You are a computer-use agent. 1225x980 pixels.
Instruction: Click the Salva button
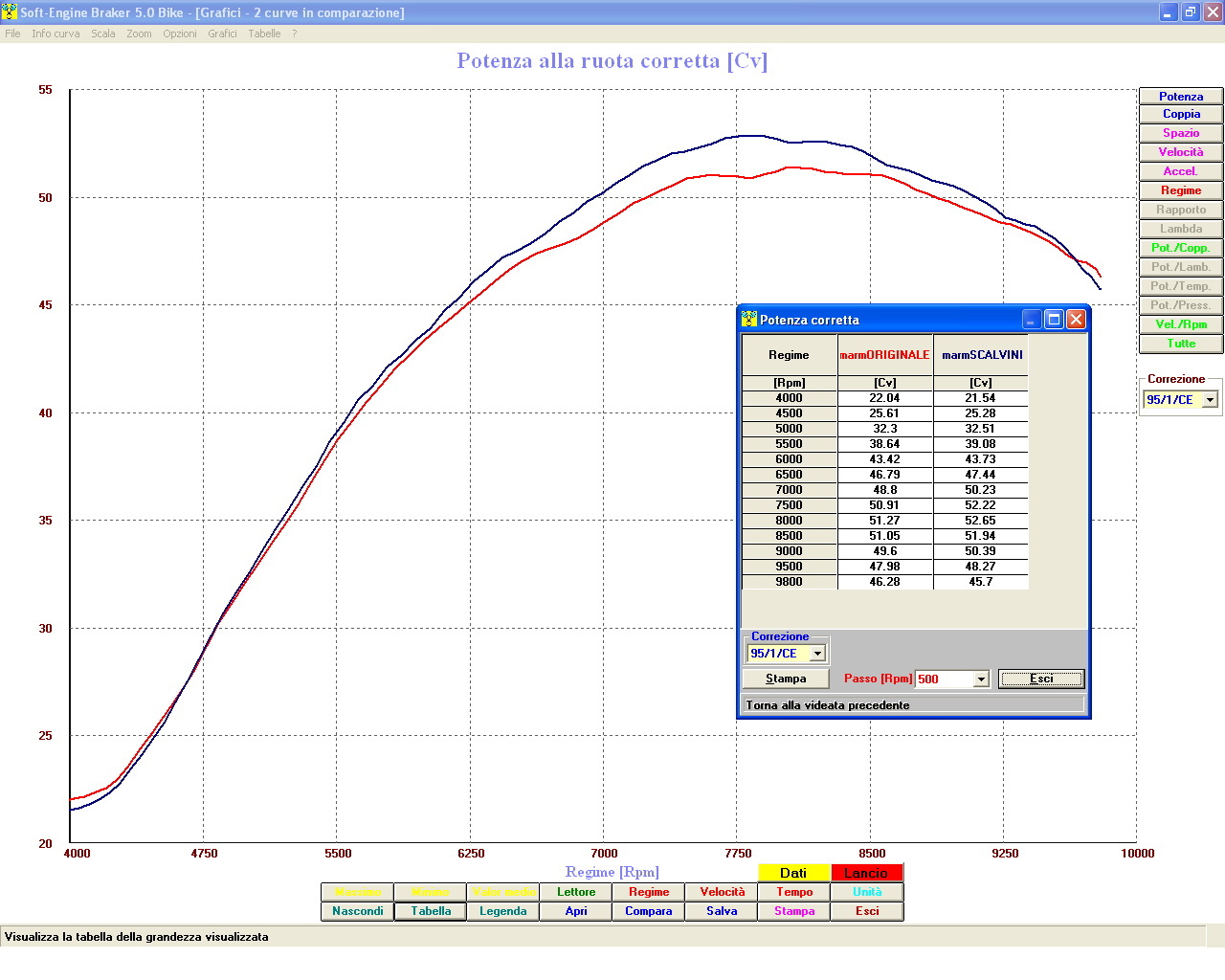click(x=722, y=911)
